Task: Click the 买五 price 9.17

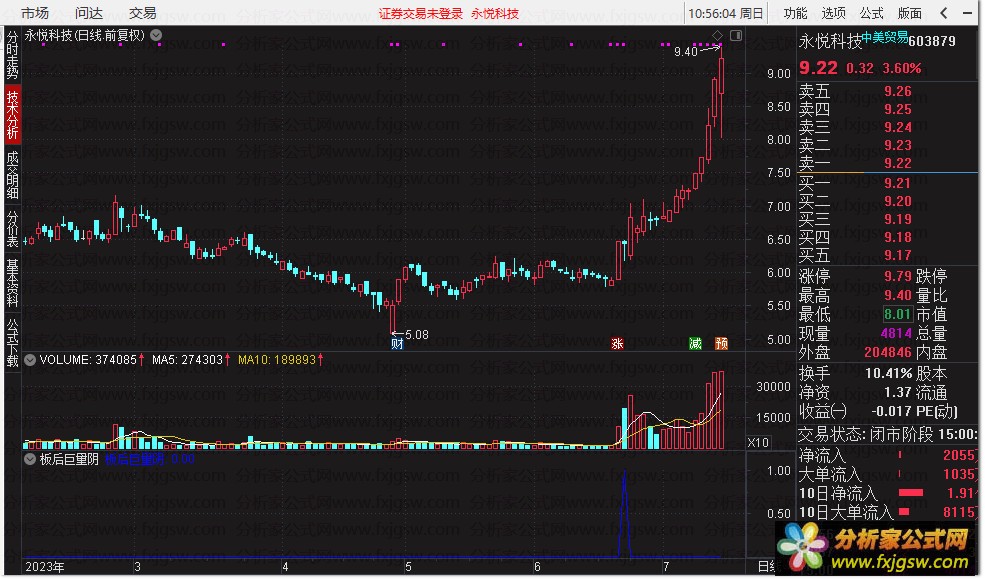Action: [898, 256]
